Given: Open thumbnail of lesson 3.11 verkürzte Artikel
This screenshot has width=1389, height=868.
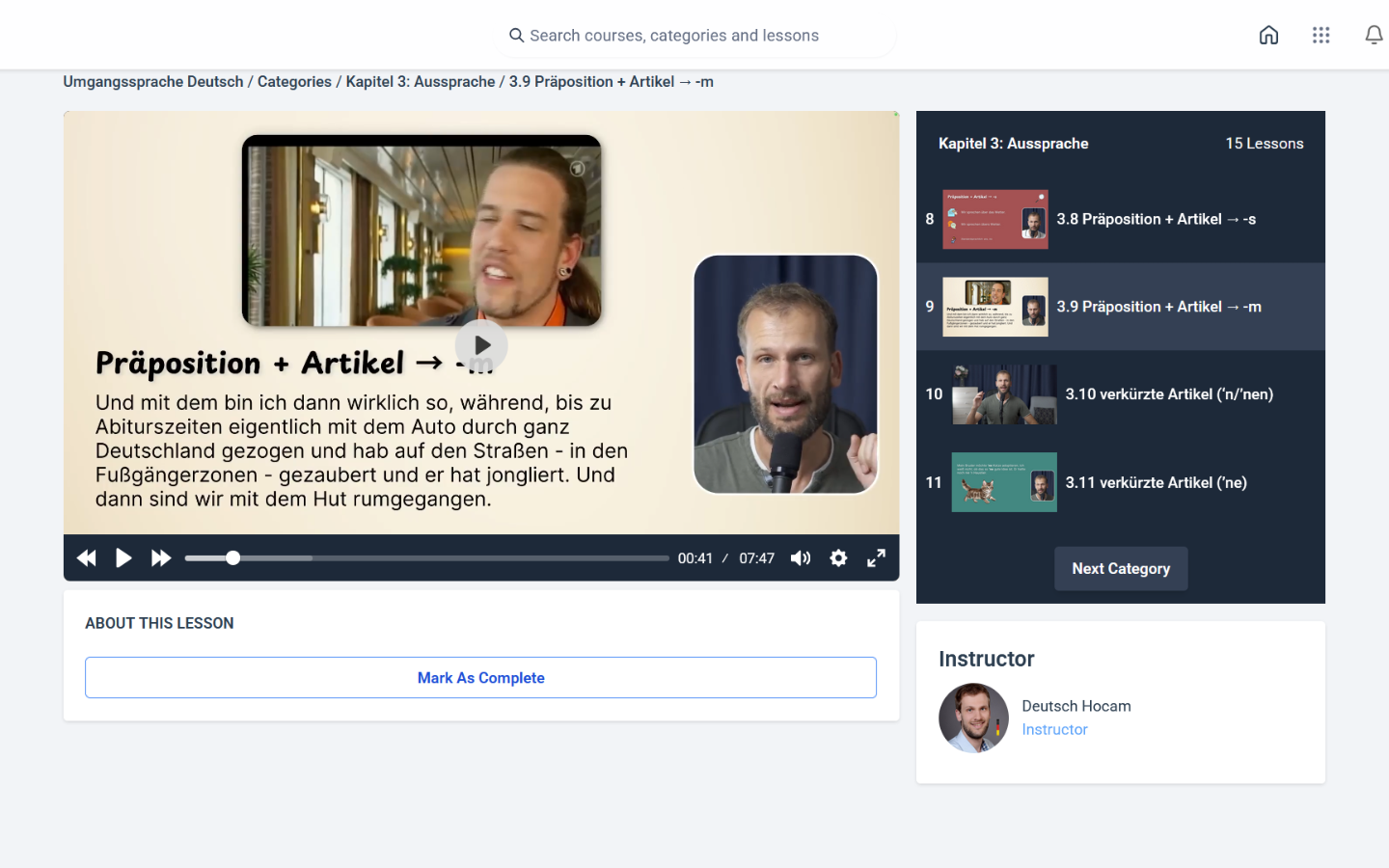Looking at the screenshot, I should click(x=1003, y=482).
